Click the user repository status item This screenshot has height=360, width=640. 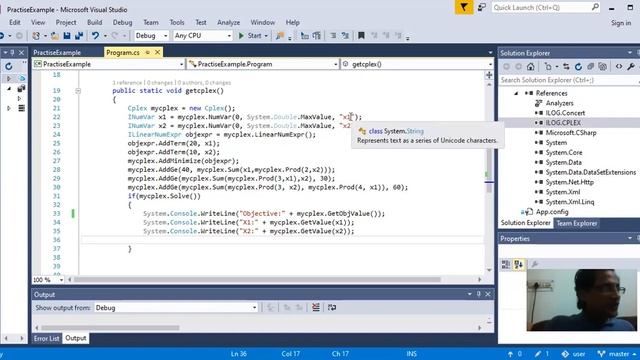(573, 354)
